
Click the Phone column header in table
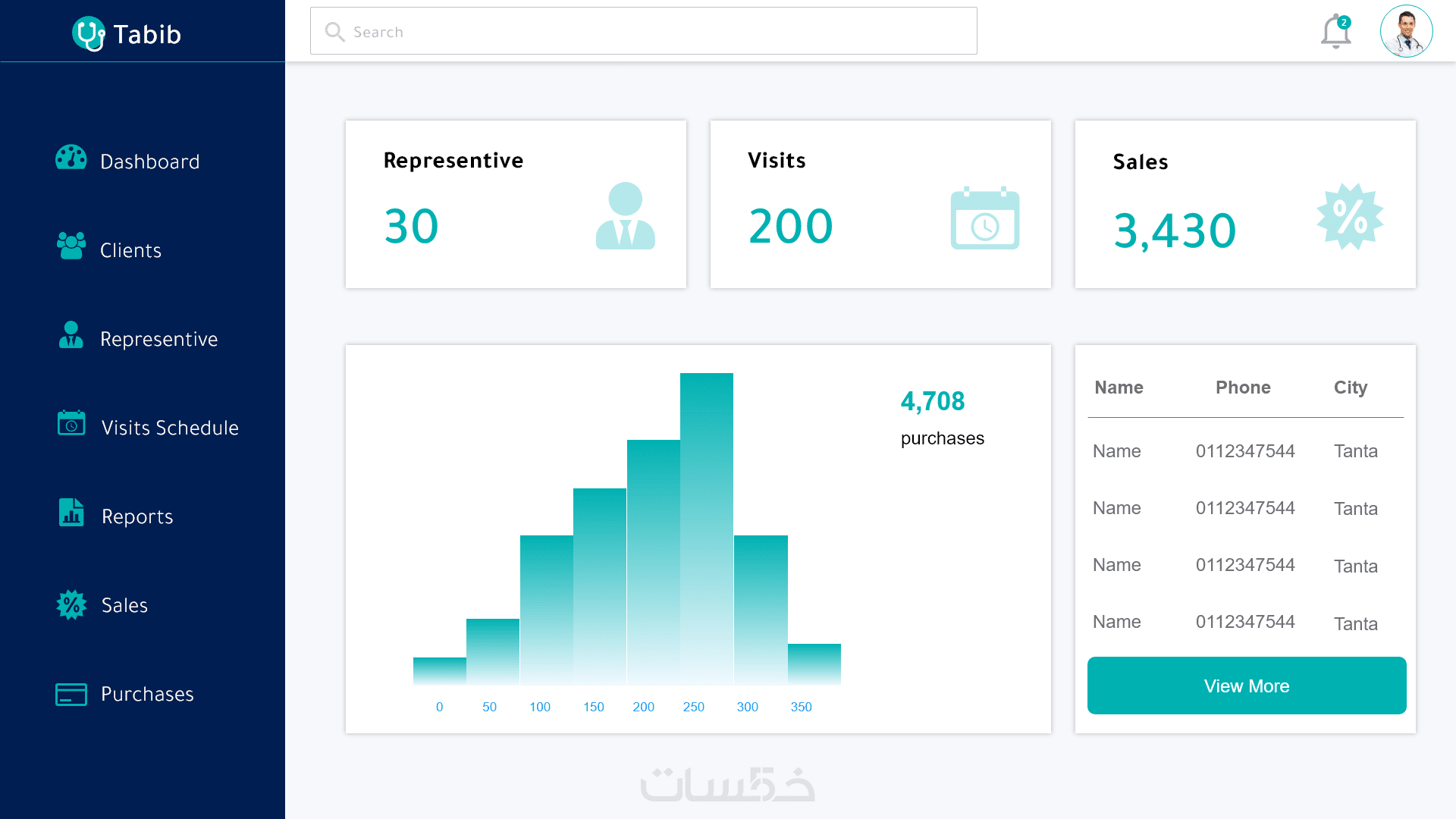pos(1243,388)
